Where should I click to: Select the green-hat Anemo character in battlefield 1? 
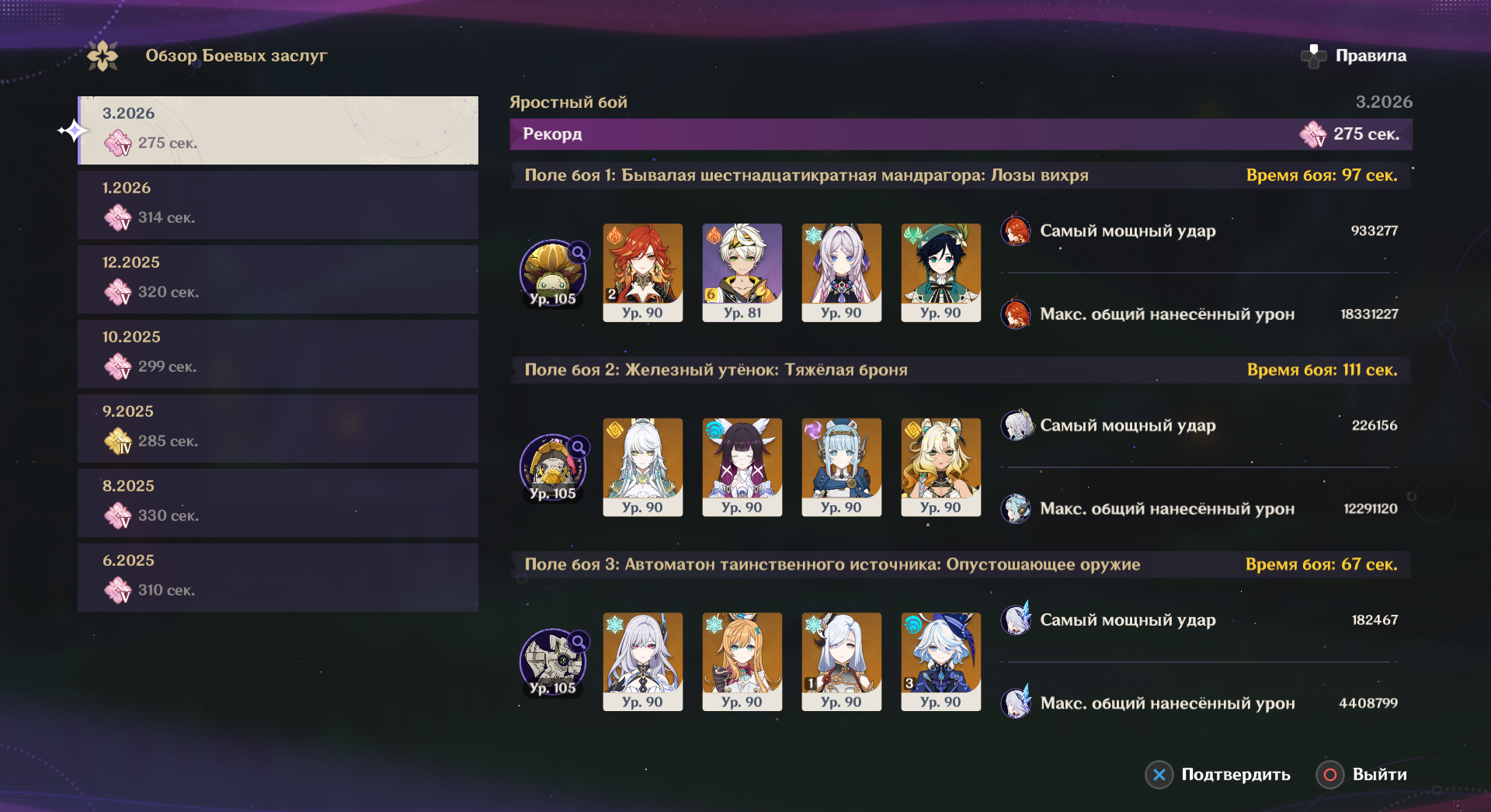coord(941,272)
